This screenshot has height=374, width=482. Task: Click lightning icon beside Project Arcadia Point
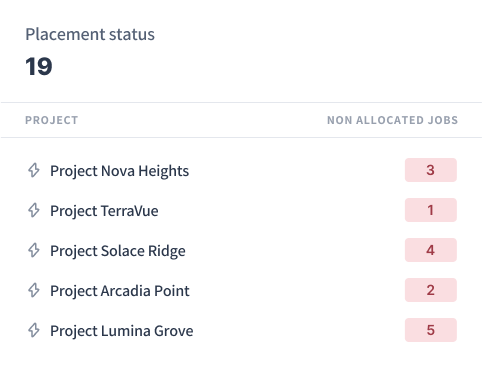tap(34, 290)
